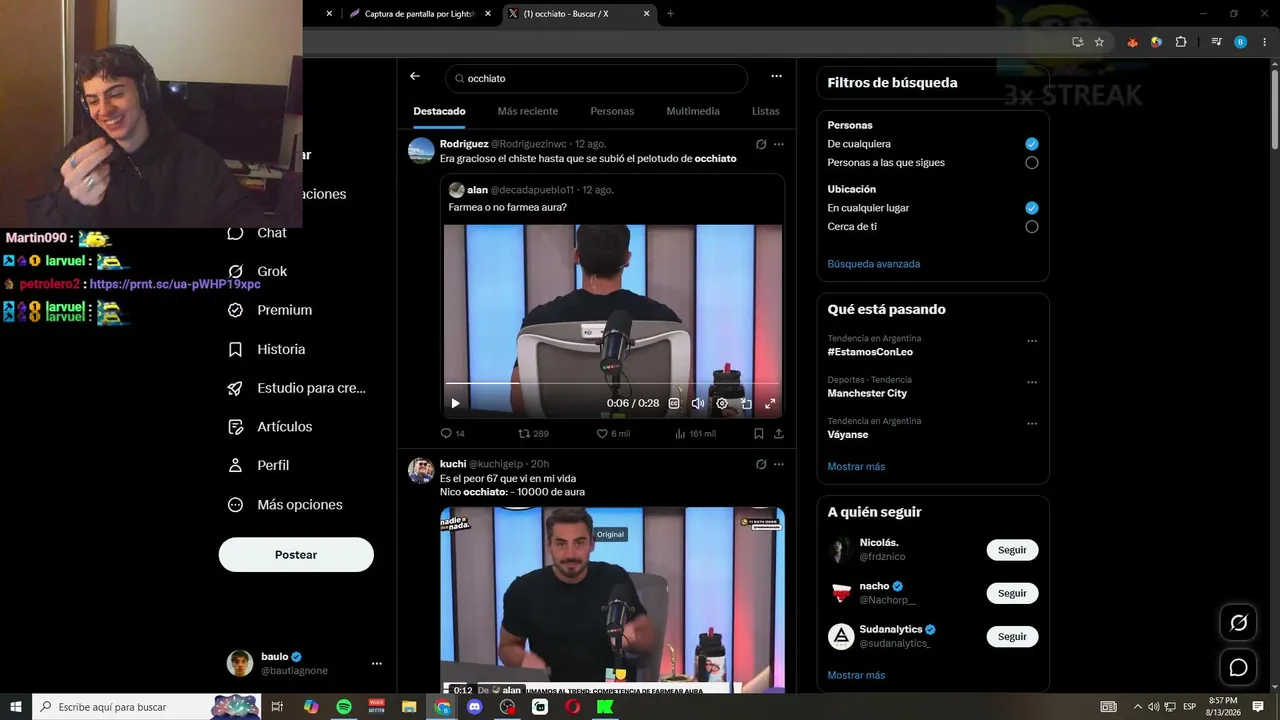Bookmark this page with the star icon
The width and height of the screenshot is (1280, 720).
pyautogui.click(x=1099, y=42)
